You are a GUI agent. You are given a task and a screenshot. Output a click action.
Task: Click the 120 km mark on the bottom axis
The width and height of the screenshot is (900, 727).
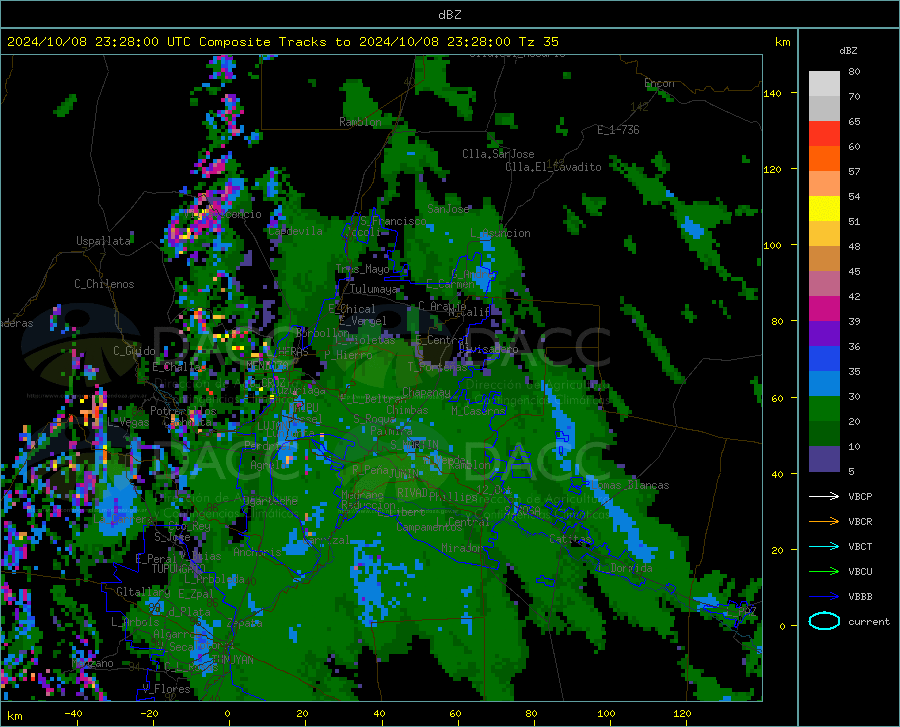coord(682,713)
